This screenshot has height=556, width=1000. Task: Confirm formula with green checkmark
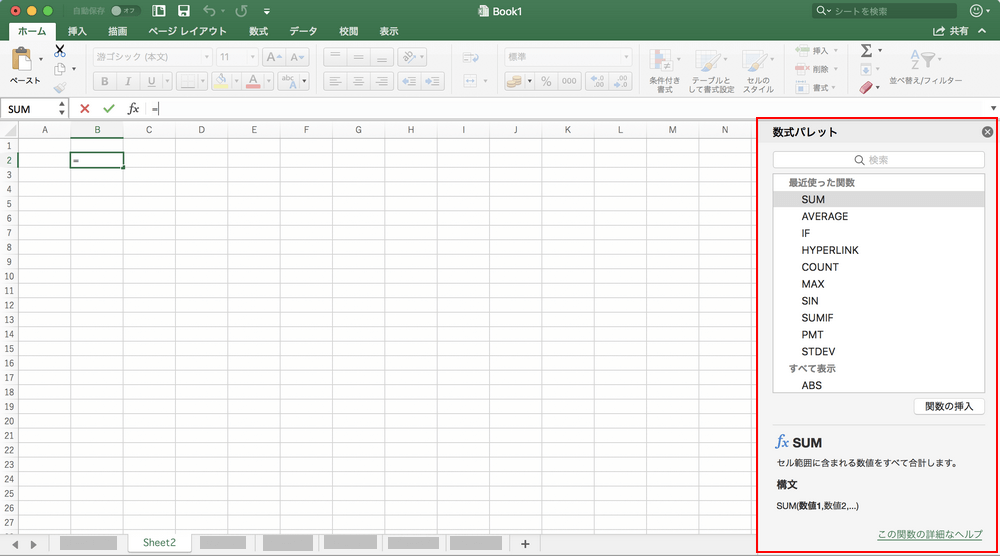point(109,108)
